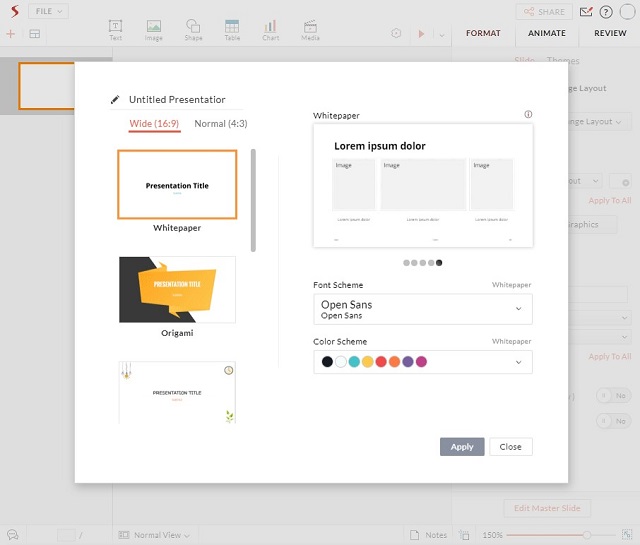Open the help question mark icon
This screenshot has width=640, height=545.
click(606, 12)
